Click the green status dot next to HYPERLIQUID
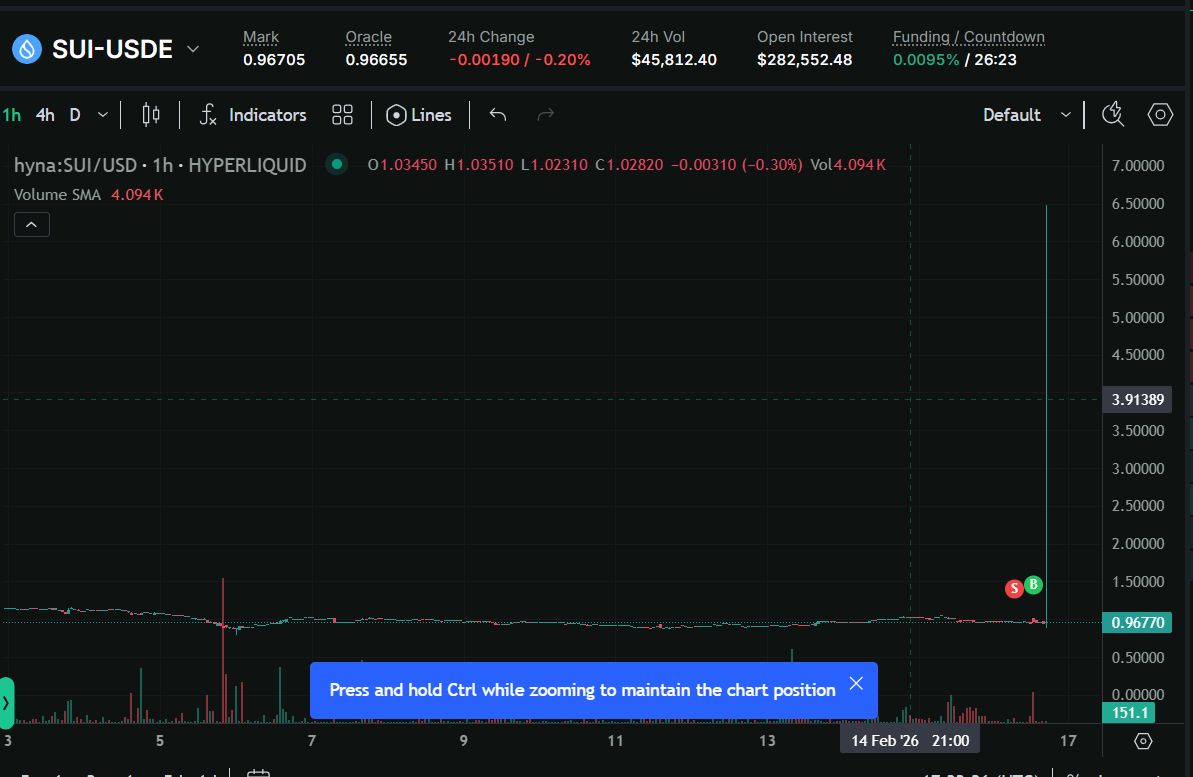The width and height of the screenshot is (1193, 777). [337, 164]
